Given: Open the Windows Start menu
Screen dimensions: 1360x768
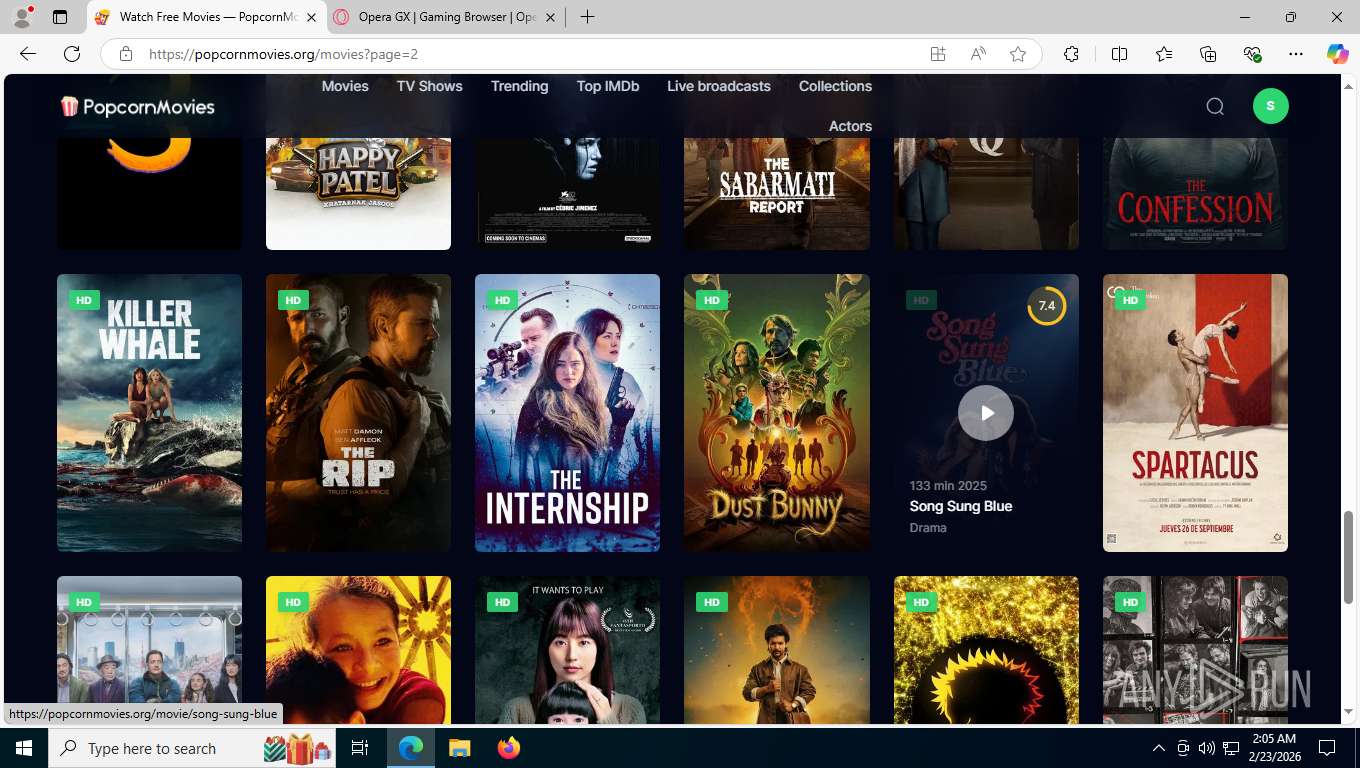Looking at the screenshot, I should coord(24,748).
